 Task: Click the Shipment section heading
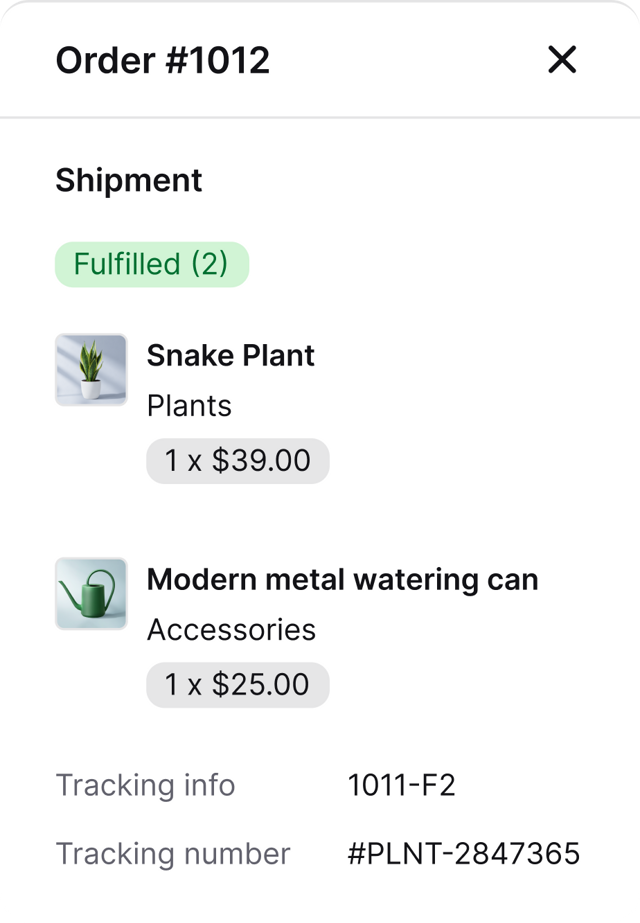pos(129,181)
